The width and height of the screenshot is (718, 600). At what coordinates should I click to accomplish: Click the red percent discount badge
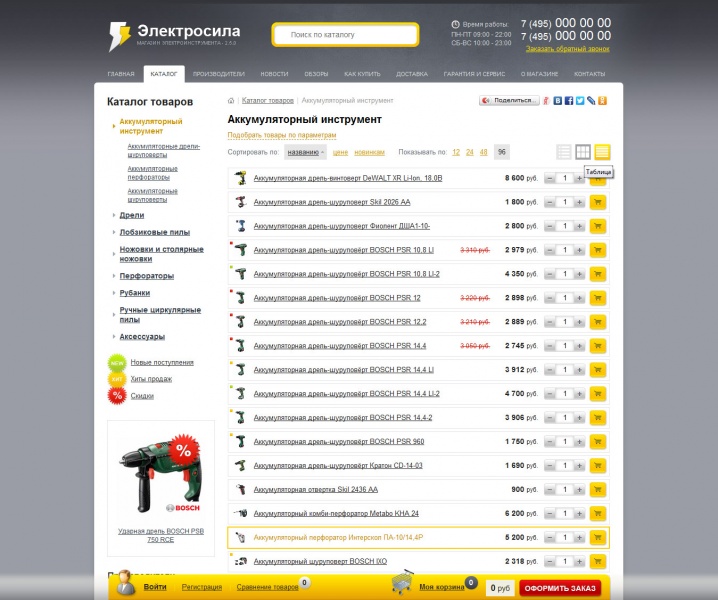click(117, 396)
